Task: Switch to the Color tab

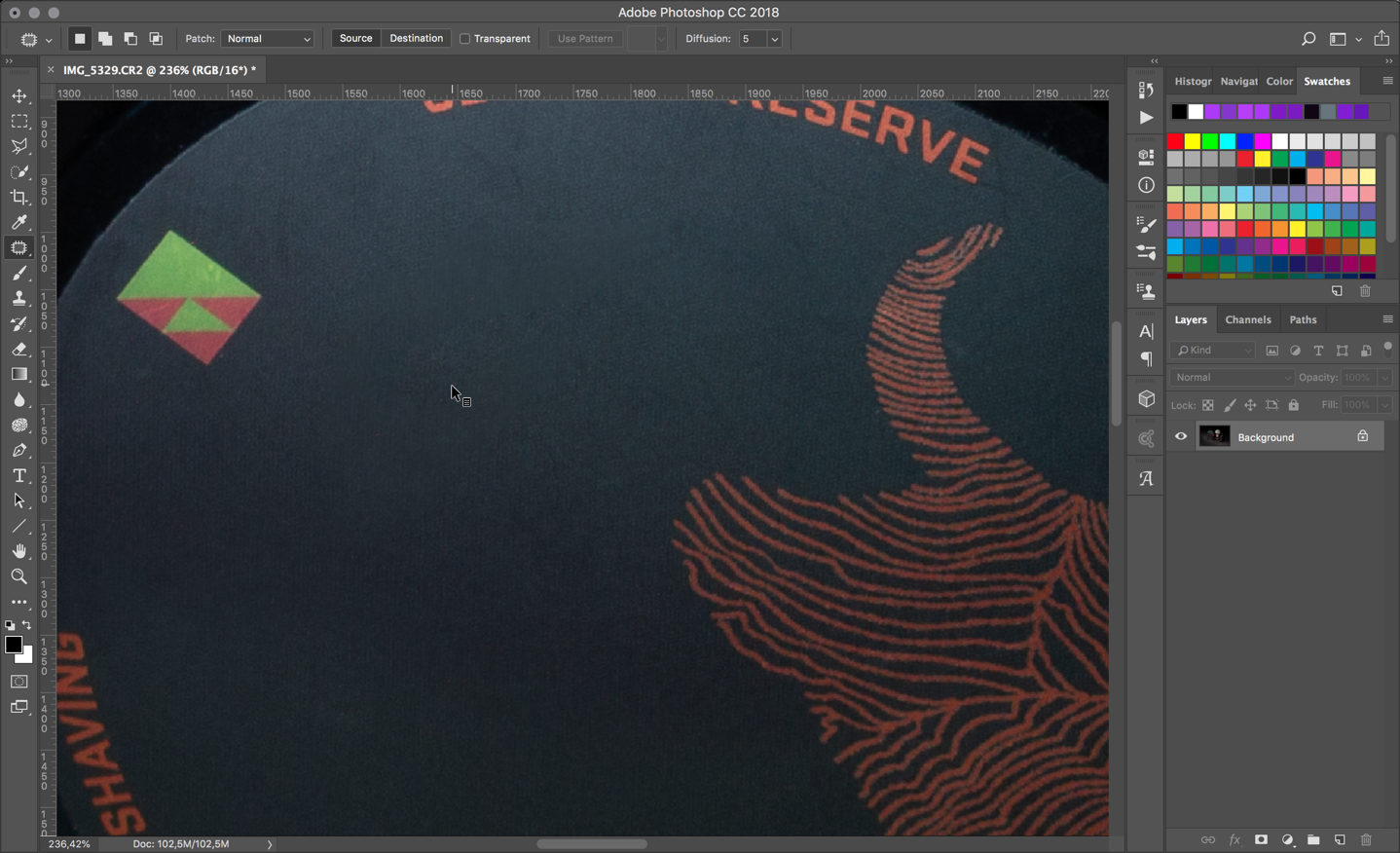Action: [x=1279, y=82]
